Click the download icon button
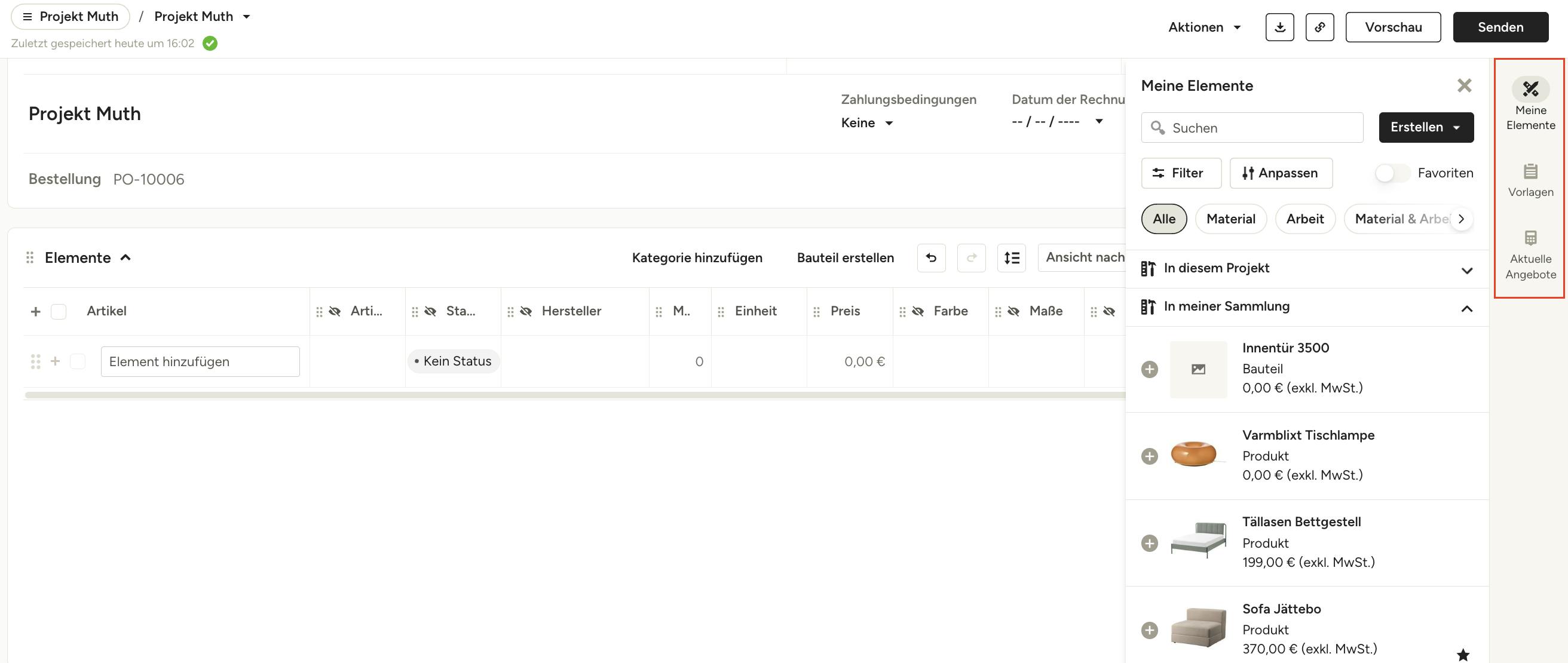1568x663 pixels. pos(1279,27)
